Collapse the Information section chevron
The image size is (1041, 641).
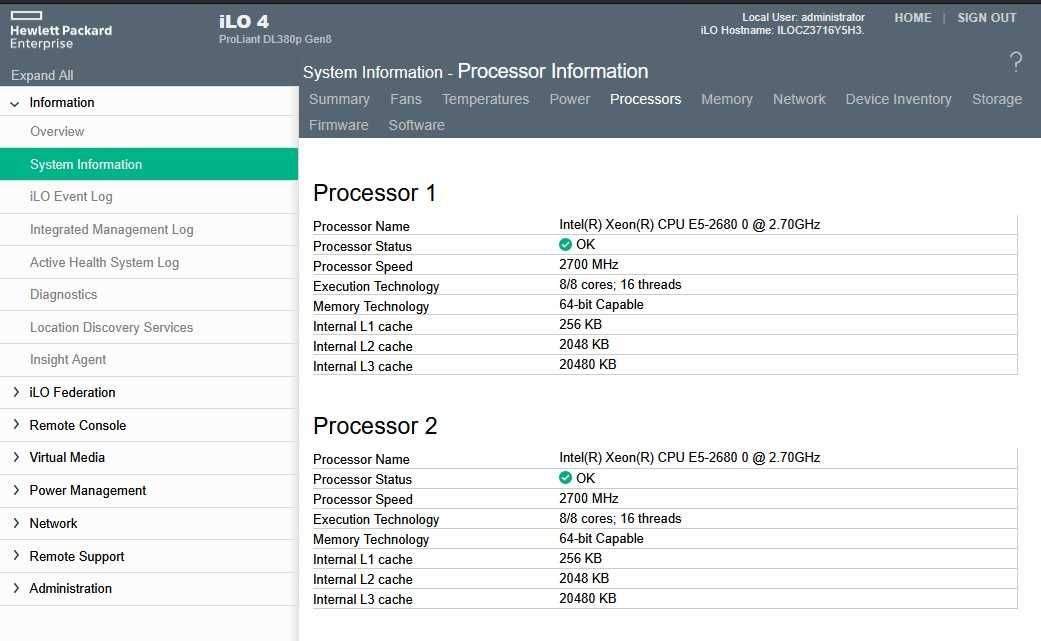coord(15,104)
